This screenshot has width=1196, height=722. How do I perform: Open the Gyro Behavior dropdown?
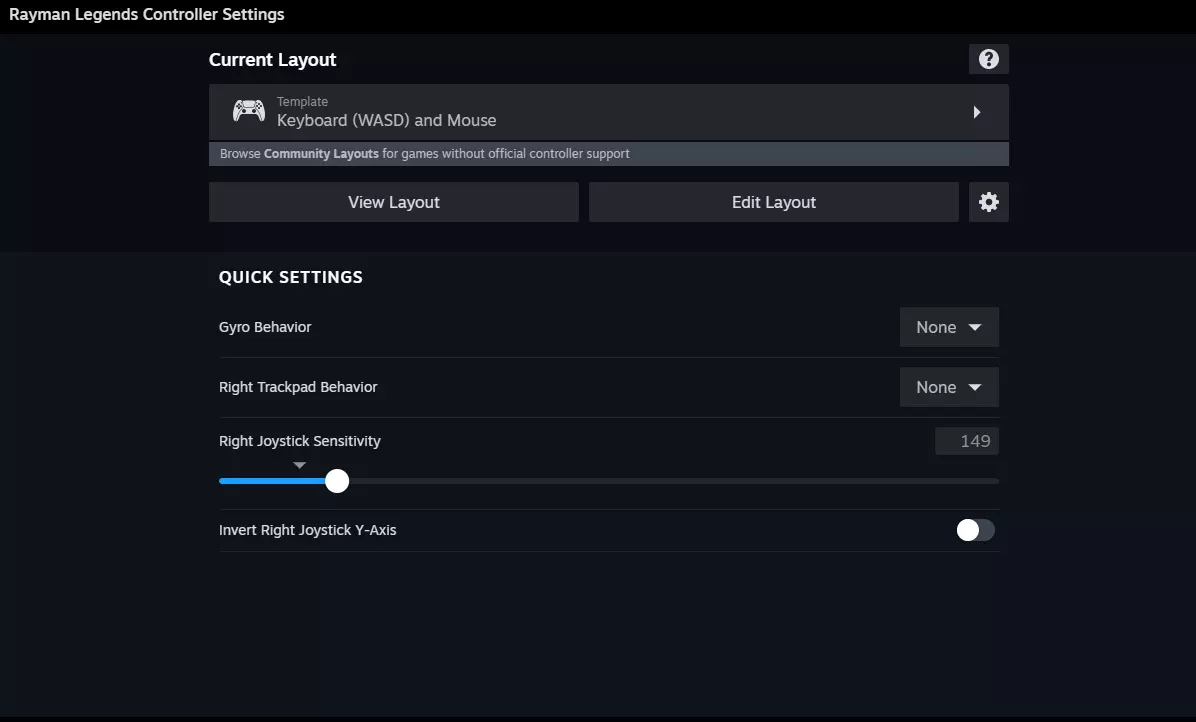(948, 327)
